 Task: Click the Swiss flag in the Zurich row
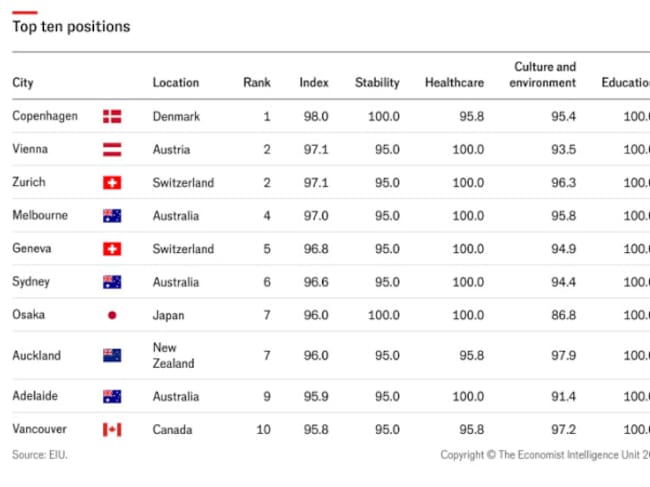pos(112,183)
